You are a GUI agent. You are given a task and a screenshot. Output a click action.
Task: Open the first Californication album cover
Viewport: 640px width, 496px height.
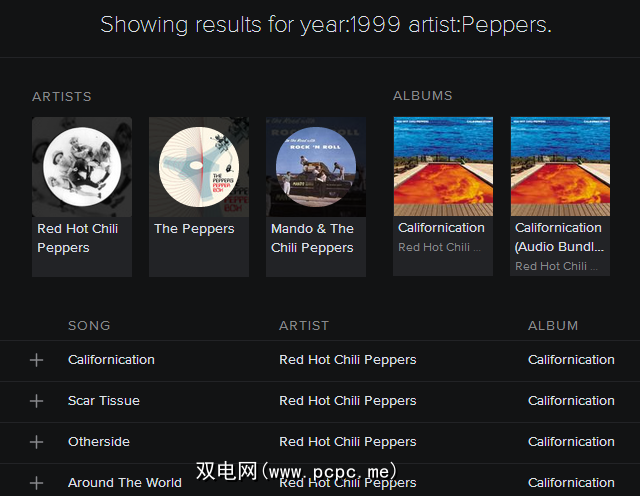coord(443,167)
